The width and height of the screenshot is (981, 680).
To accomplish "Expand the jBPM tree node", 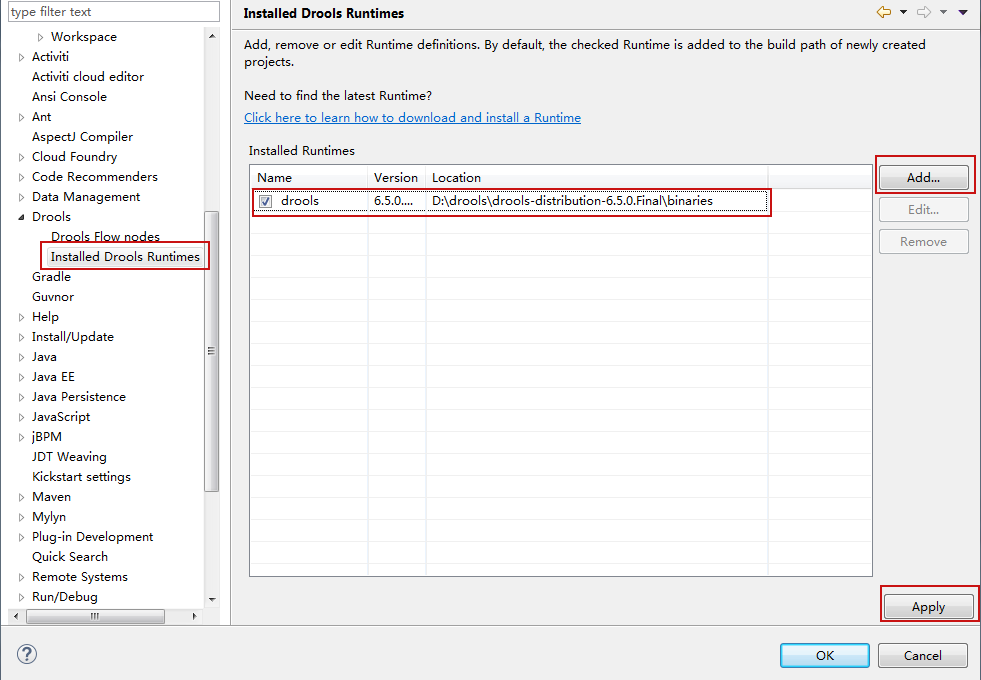I will (22, 437).
